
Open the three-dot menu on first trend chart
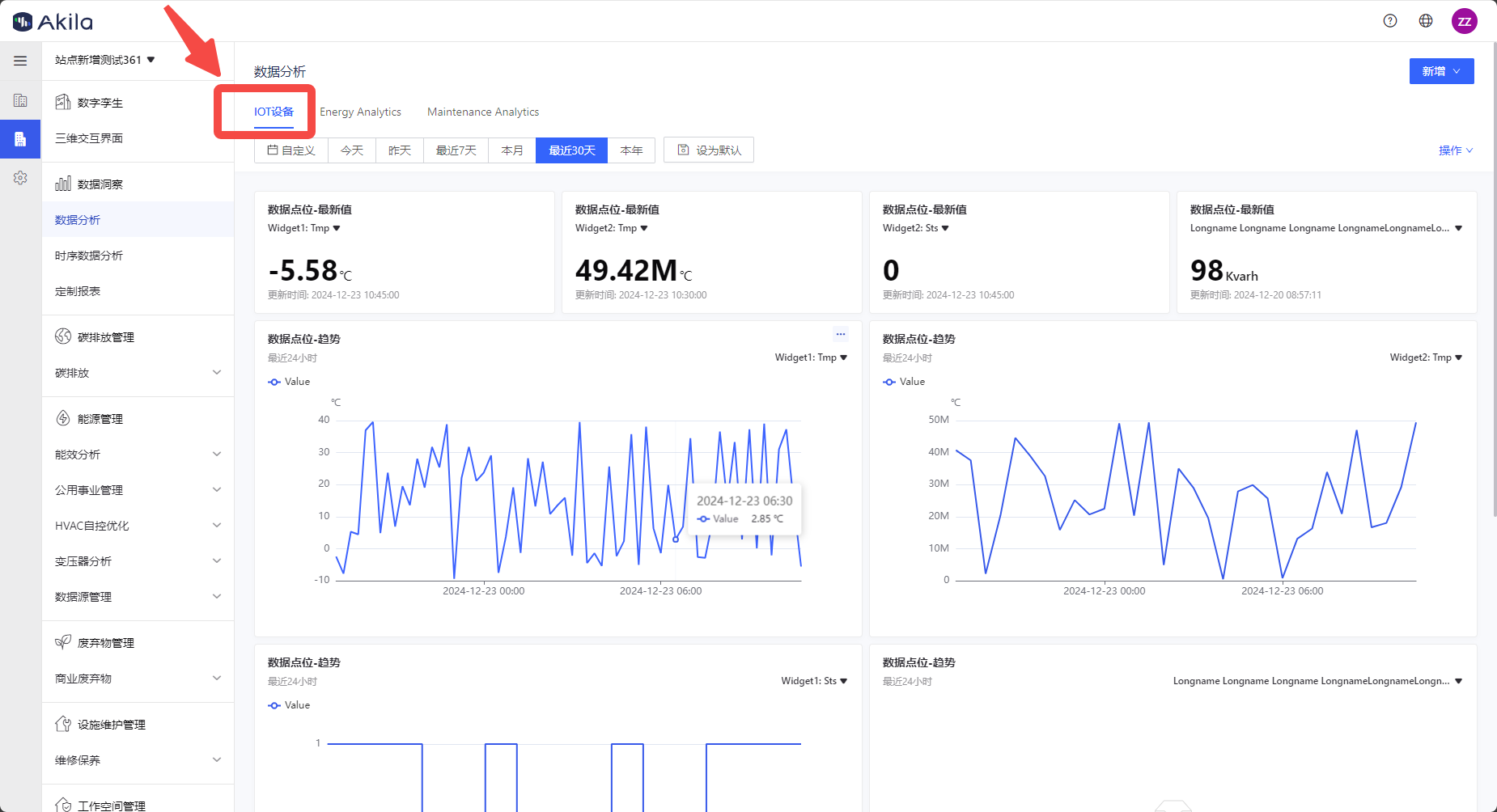[841, 334]
